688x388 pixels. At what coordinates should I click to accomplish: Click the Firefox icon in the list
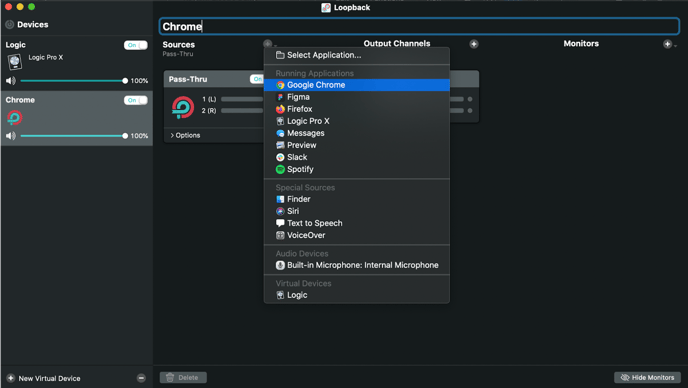(280, 109)
